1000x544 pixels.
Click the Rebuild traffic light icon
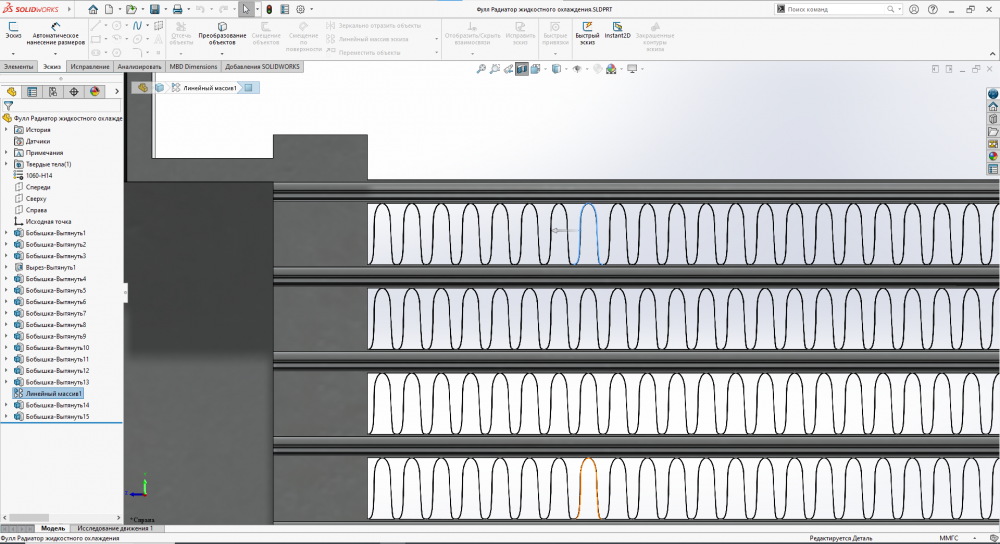pos(269,9)
